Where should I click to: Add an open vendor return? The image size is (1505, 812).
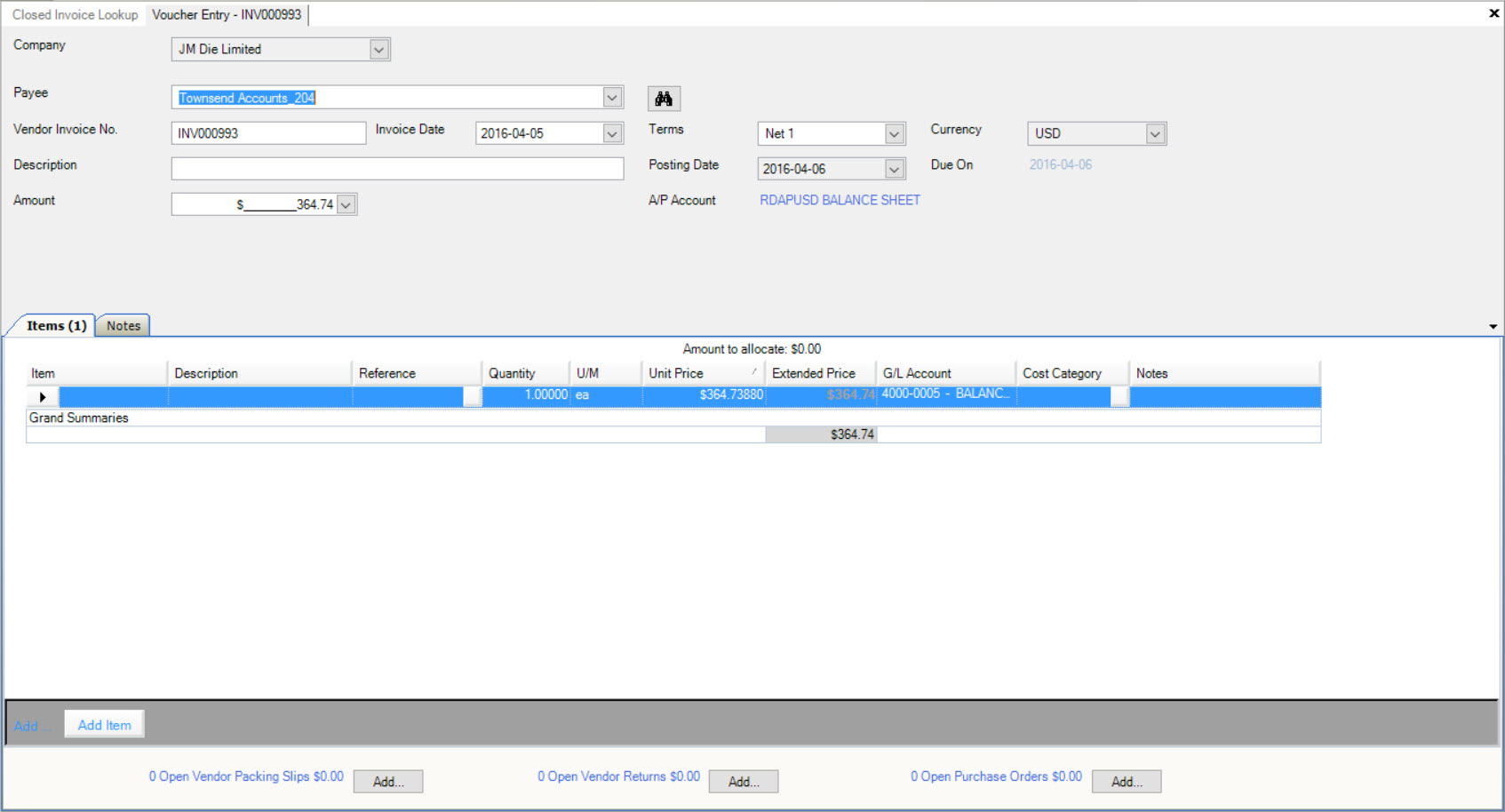point(744,782)
